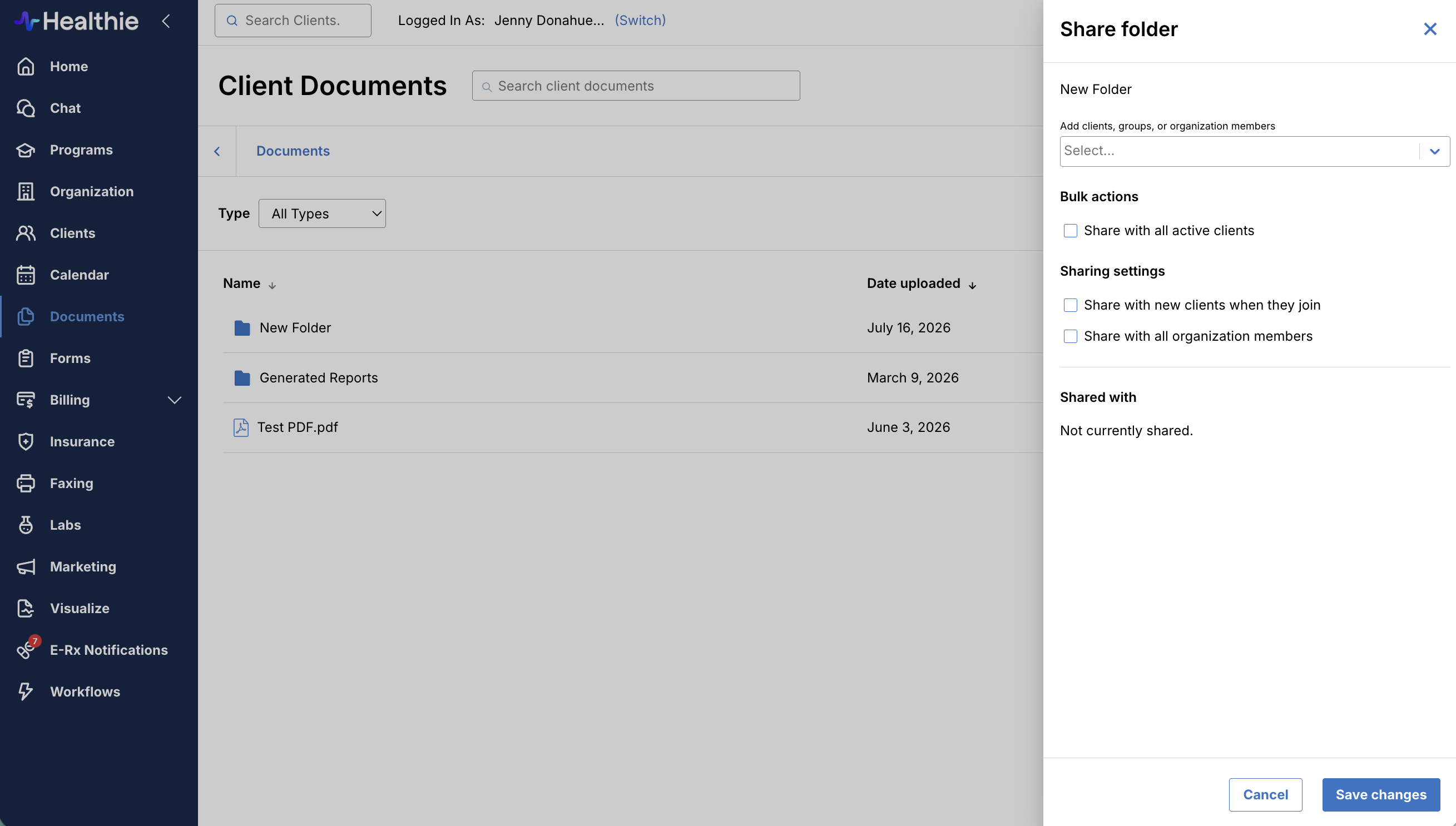The image size is (1456, 826).
Task: Click the Documents breadcrumb link
Action: (293, 151)
